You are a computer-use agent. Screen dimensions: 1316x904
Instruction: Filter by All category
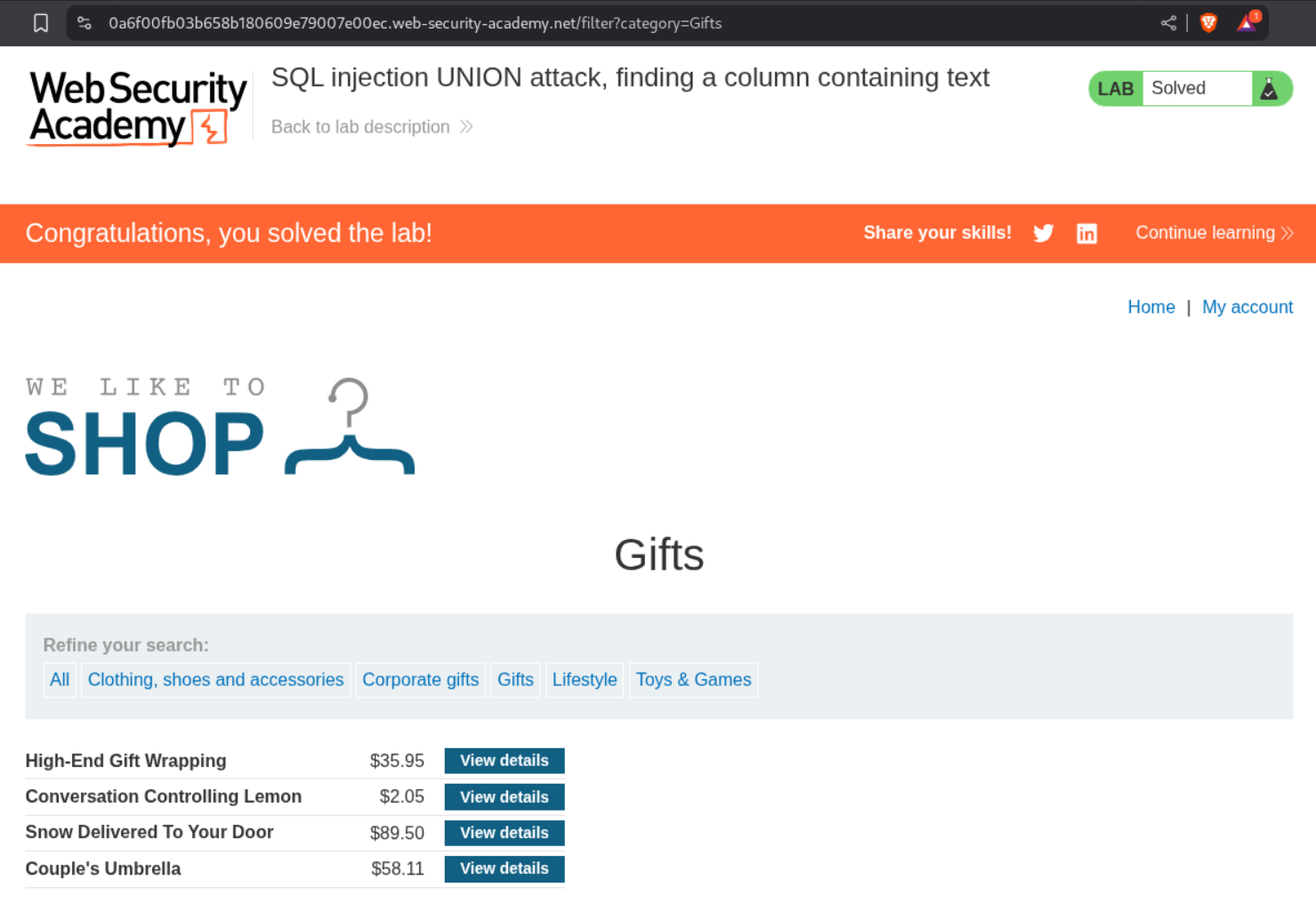(60, 680)
